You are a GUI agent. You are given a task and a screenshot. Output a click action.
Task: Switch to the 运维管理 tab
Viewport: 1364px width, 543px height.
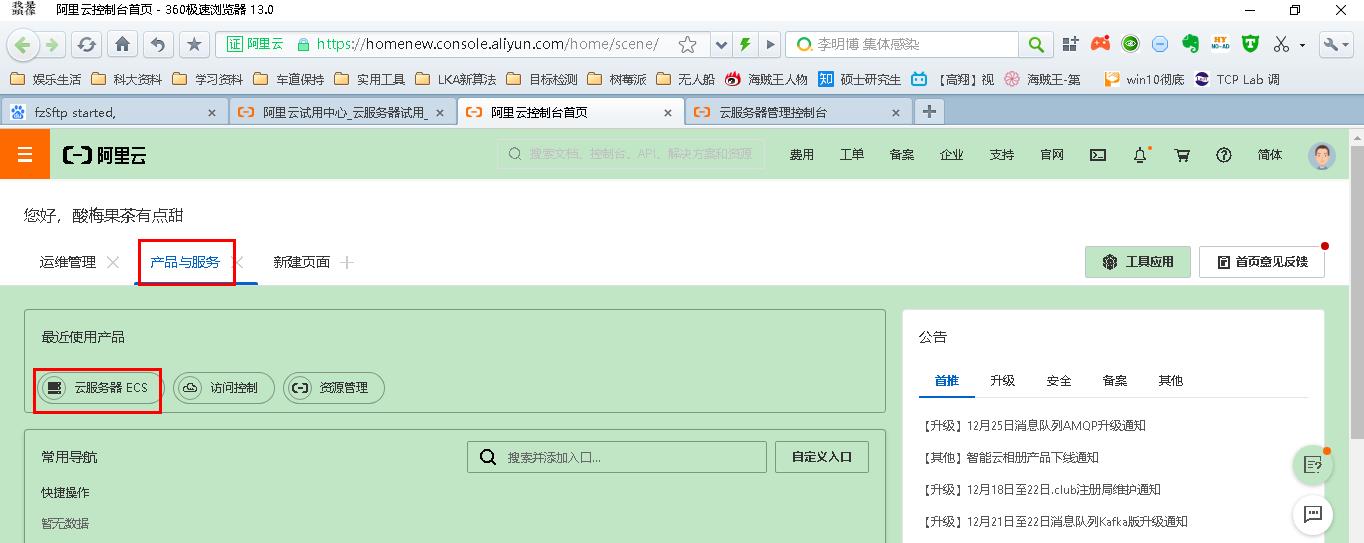(68, 262)
